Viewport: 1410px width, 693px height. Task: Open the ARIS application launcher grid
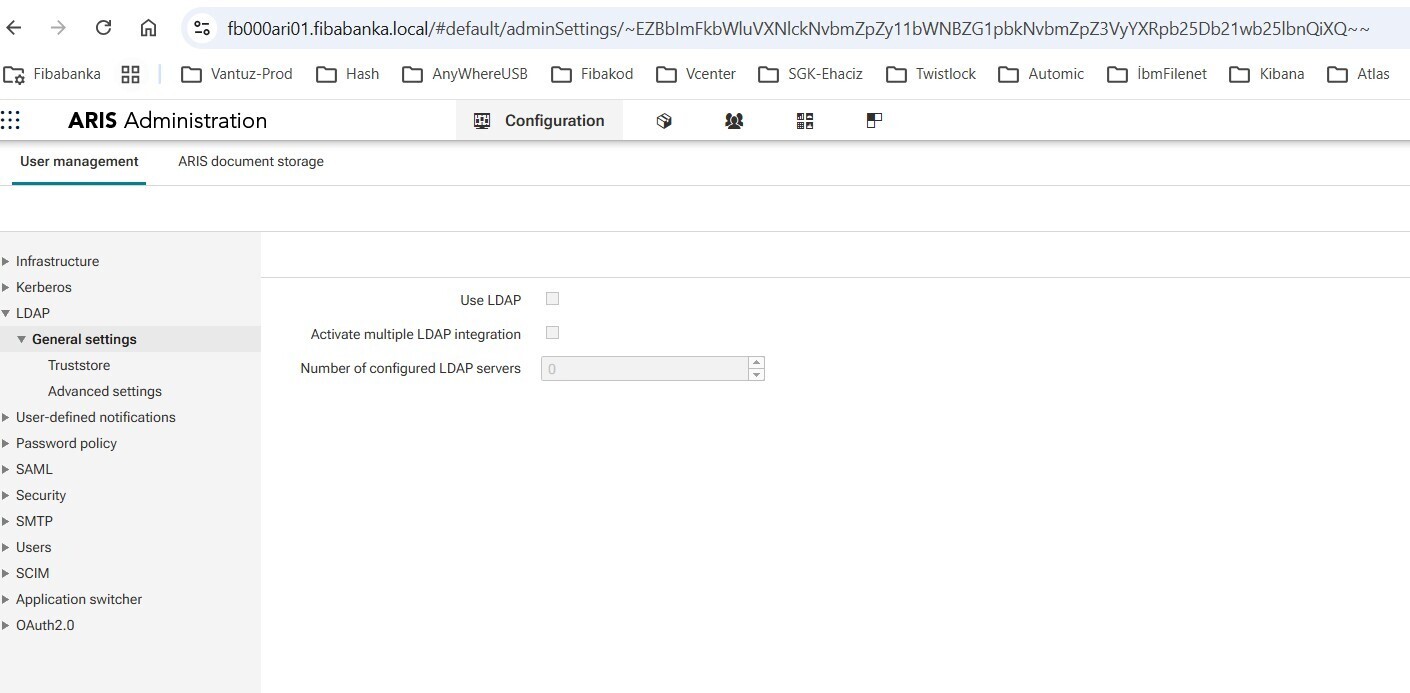tap(11, 120)
